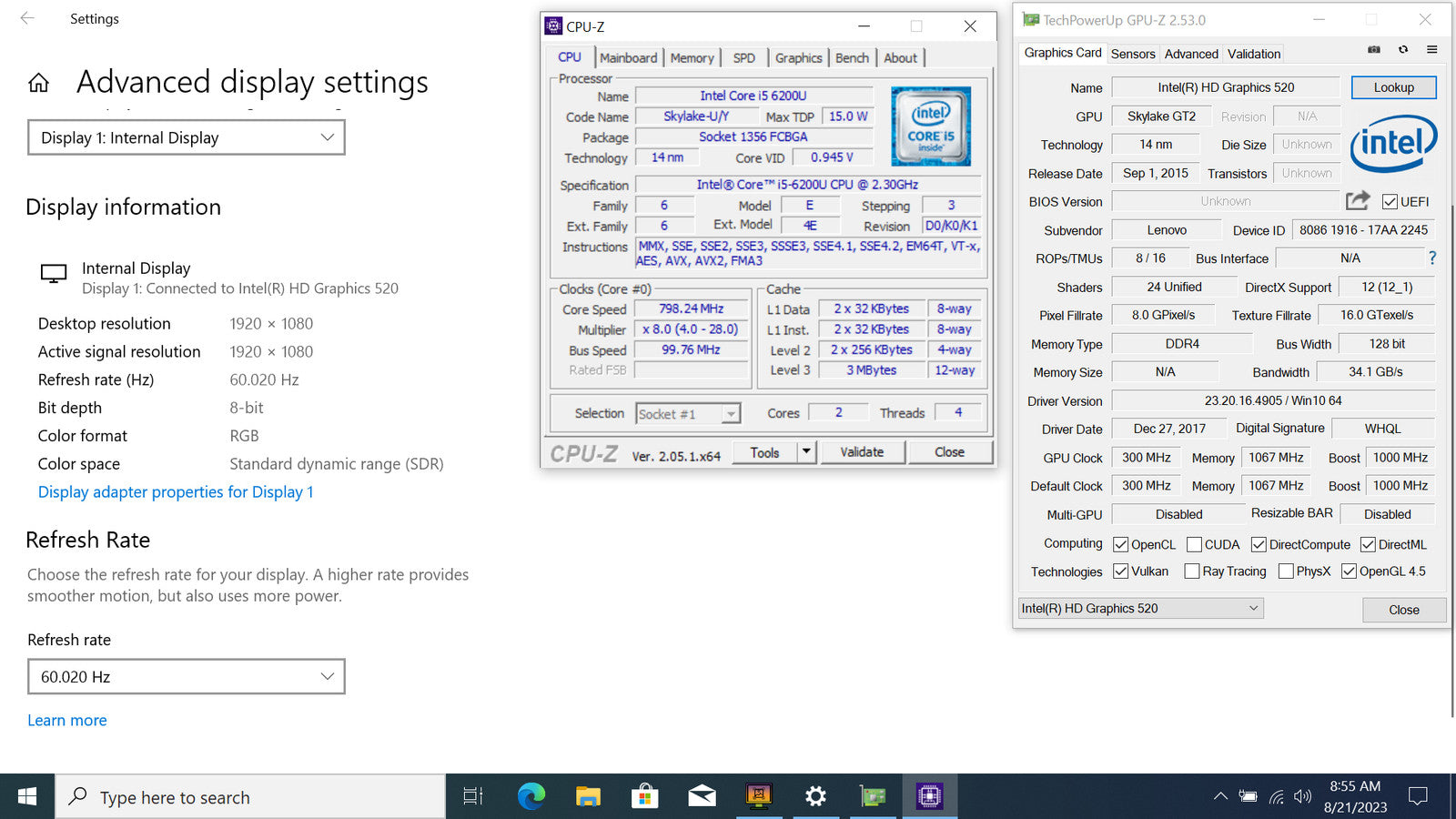Click the Intel logo in GPU-Z

pyautogui.click(x=1394, y=144)
